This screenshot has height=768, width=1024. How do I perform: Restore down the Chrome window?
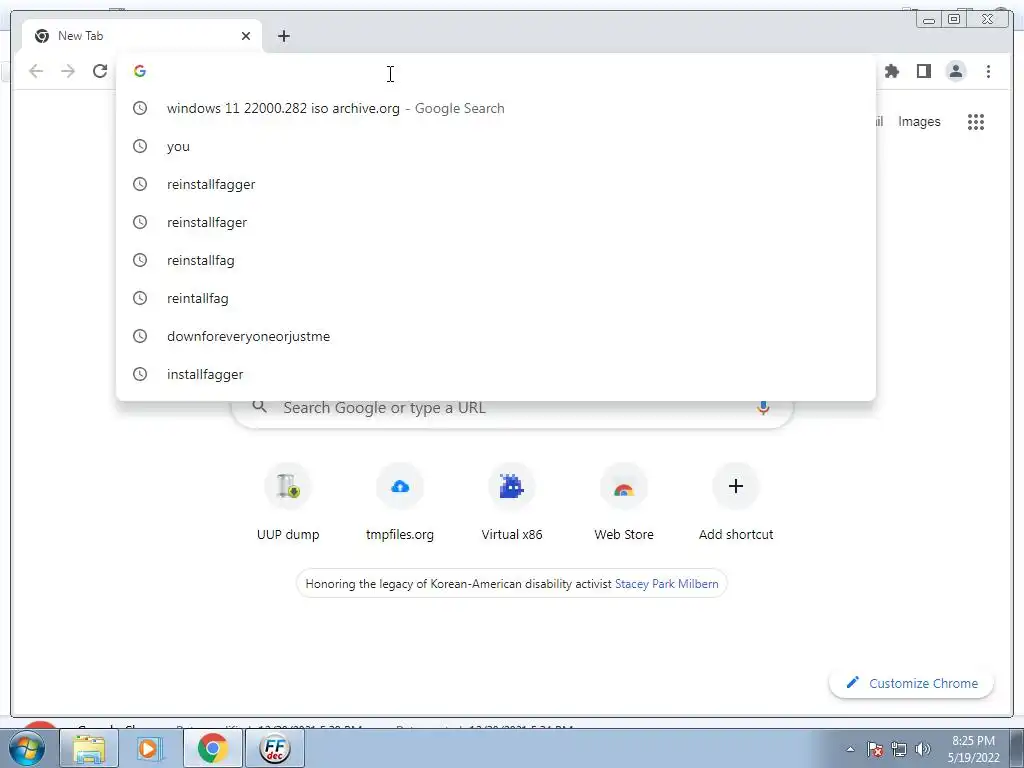[x=954, y=20]
